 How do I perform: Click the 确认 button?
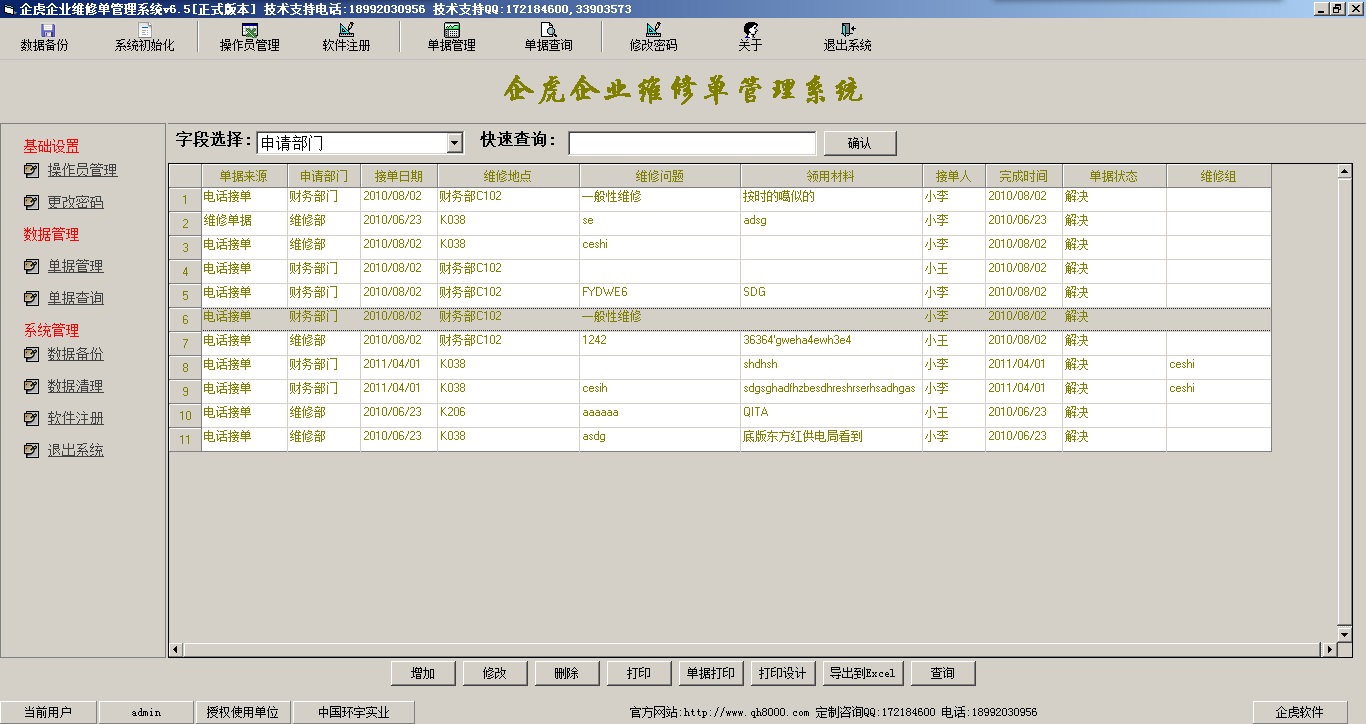tap(860, 143)
